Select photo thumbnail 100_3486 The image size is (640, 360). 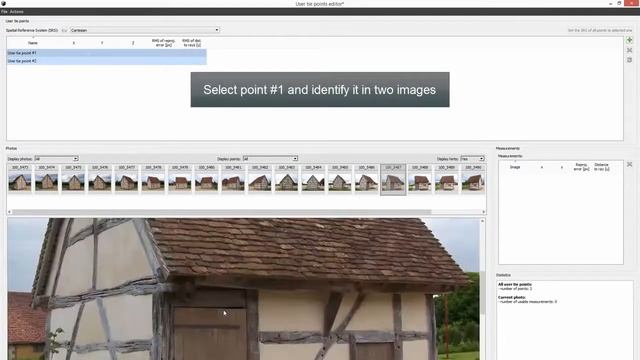[x=367, y=179]
